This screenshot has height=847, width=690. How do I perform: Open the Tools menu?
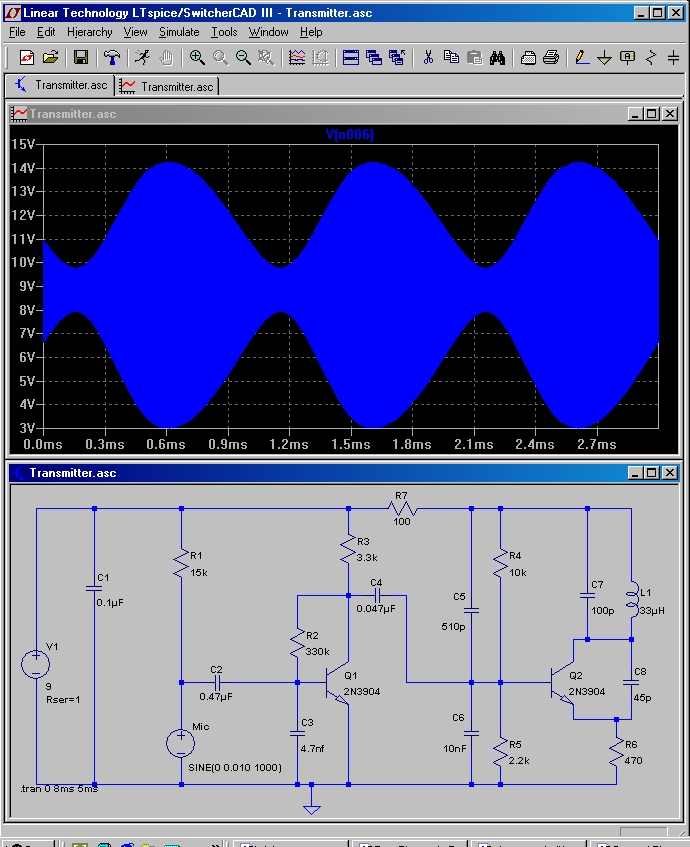(224, 32)
